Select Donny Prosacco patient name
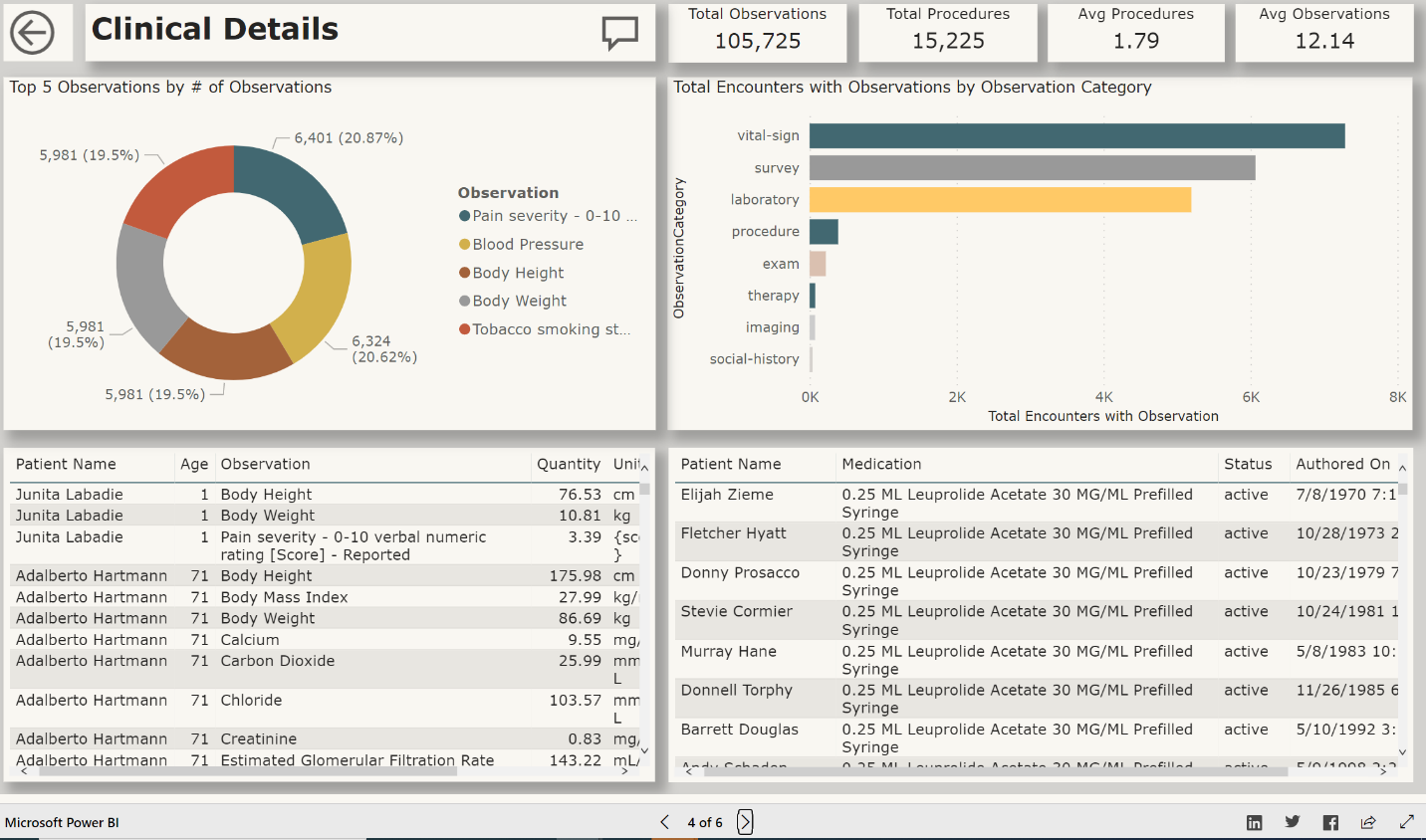This screenshot has height=840, width=1426. 740,573
